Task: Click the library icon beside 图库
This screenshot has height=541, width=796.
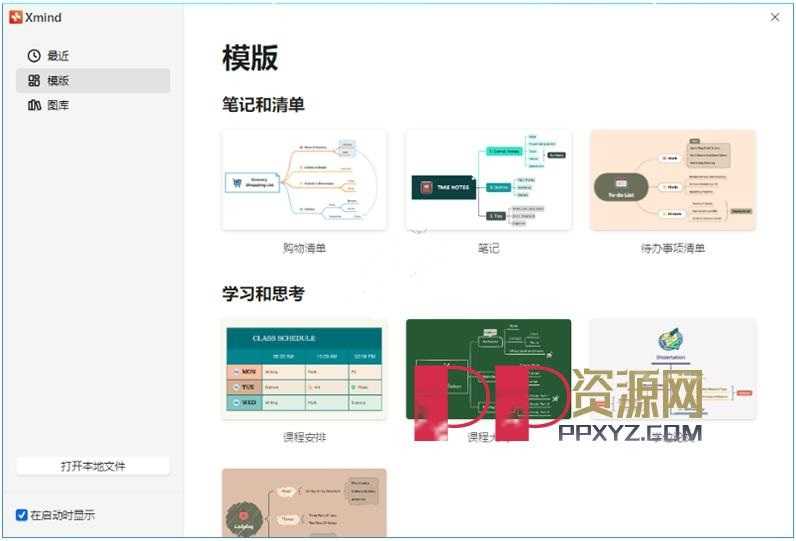Action: click(34, 105)
